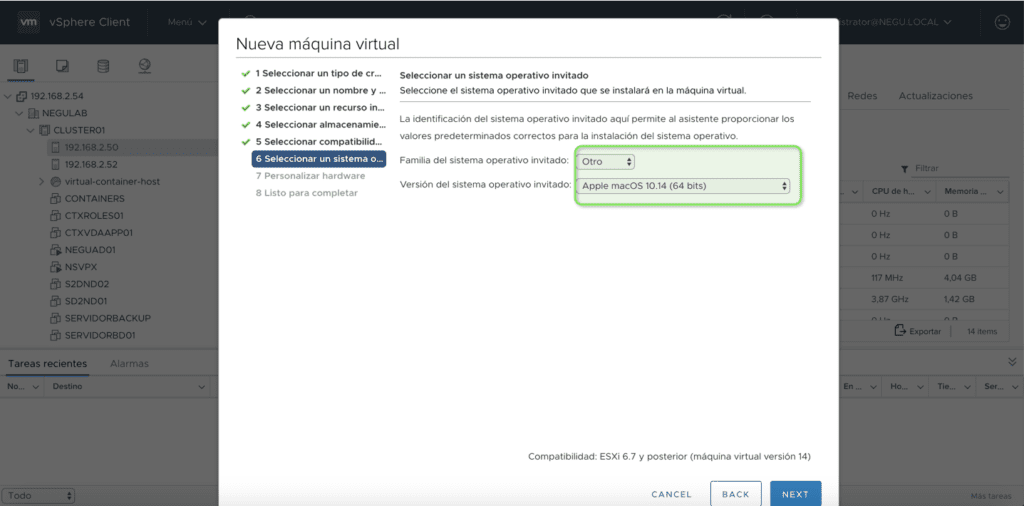Click the smiley feedback icon
Screen dimensions: 1024x506
point(1000,22)
